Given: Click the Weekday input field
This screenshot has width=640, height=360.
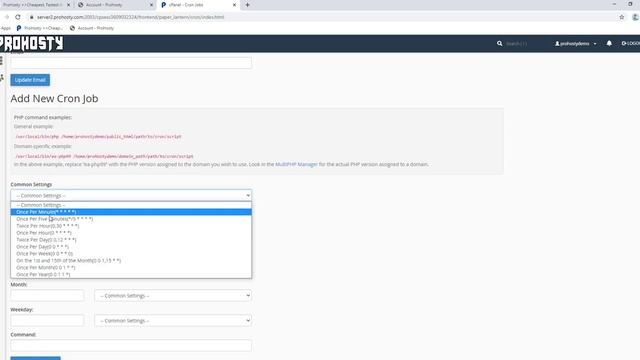Looking at the screenshot, I should pos(47,320).
